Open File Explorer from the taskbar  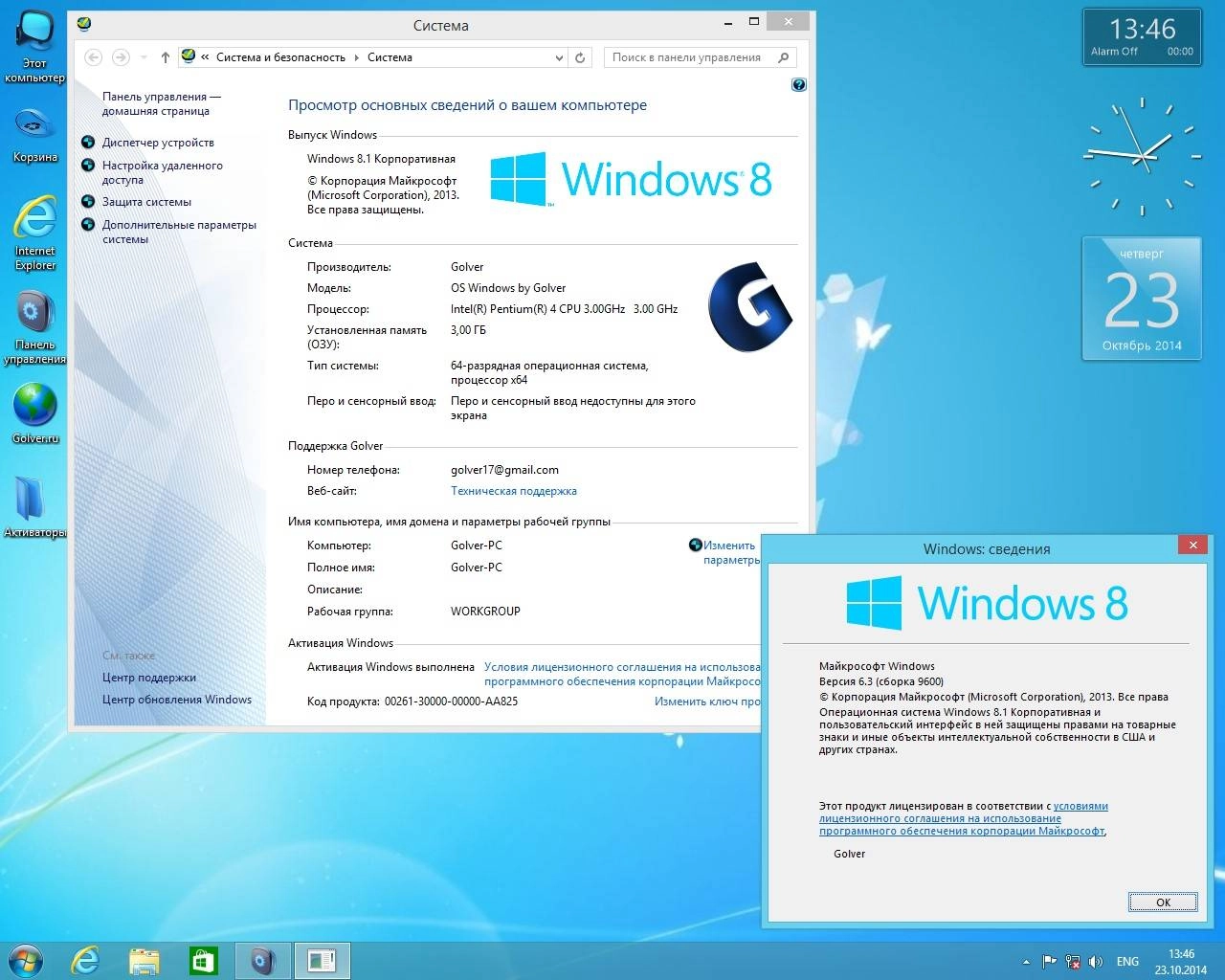tap(145, 960)
